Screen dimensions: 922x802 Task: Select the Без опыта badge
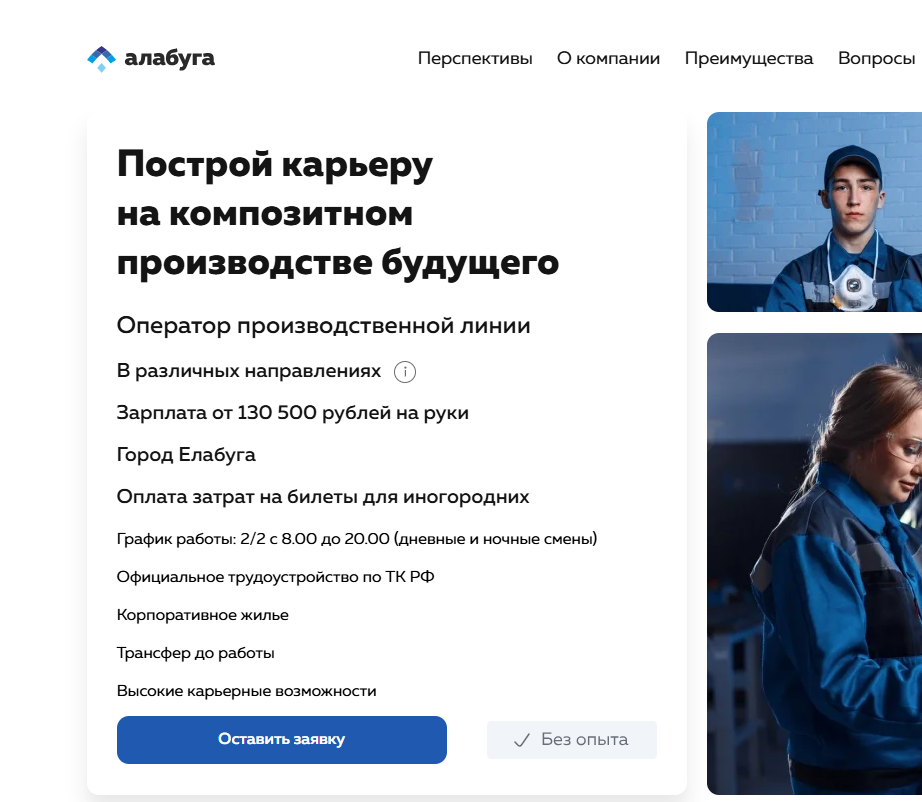click(572, 740)
